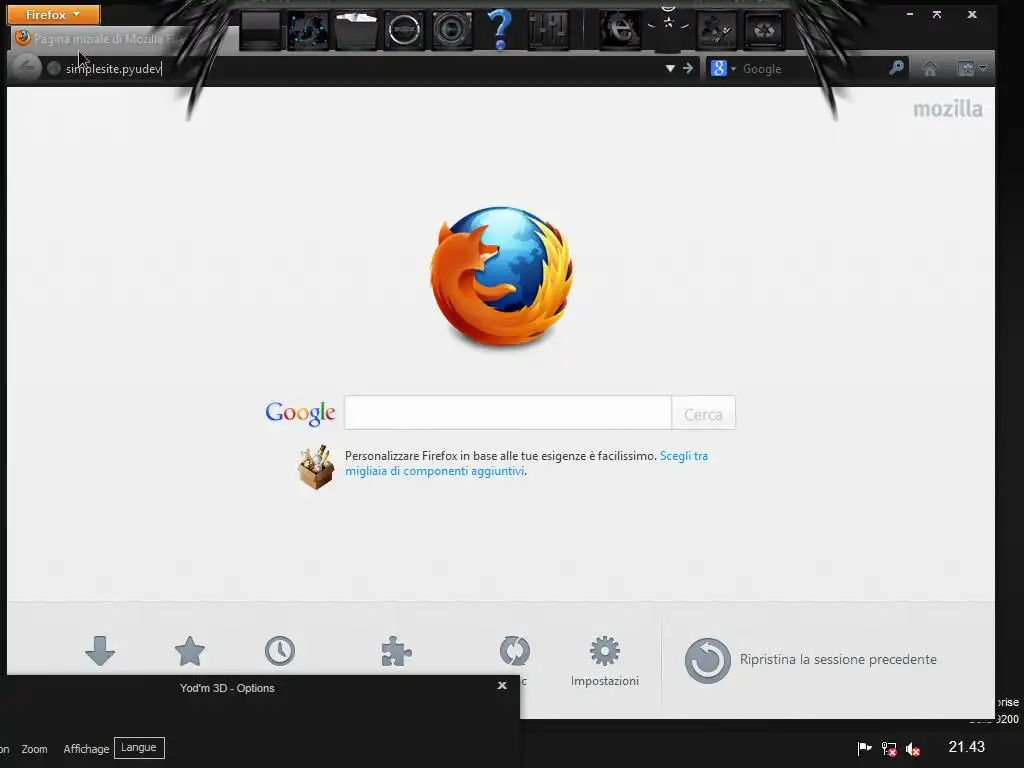Screen dimensions: 1024x768
Task: Launch the Internet Explorer dock icon
Action: 619,30
